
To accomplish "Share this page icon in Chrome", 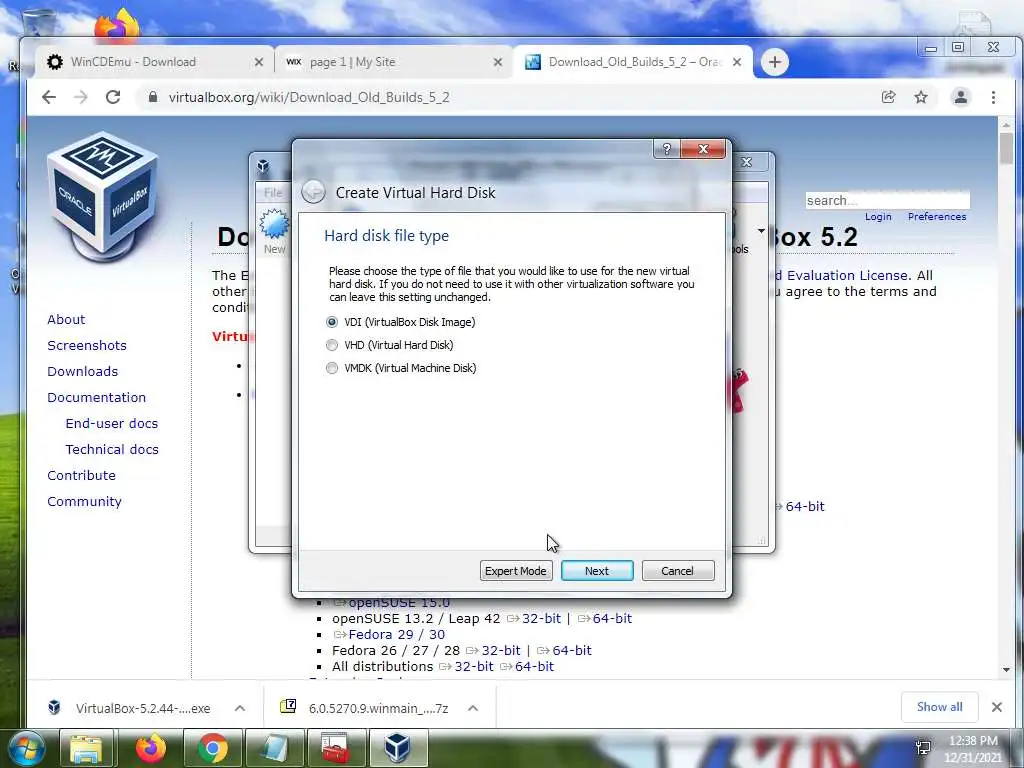I will 888,97.
